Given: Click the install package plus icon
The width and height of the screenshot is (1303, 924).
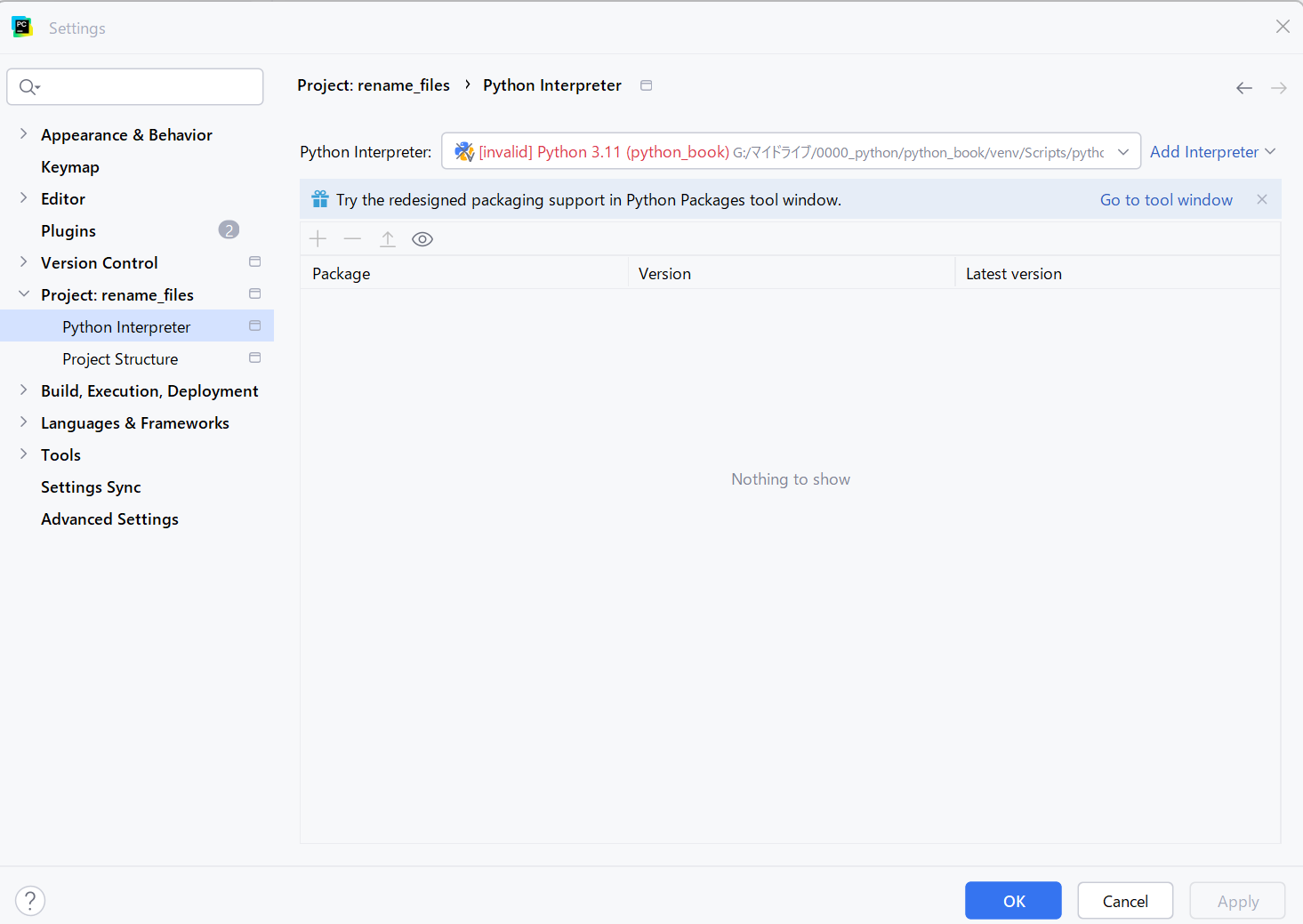Looking at the screenshot, I should pos(318,239).
